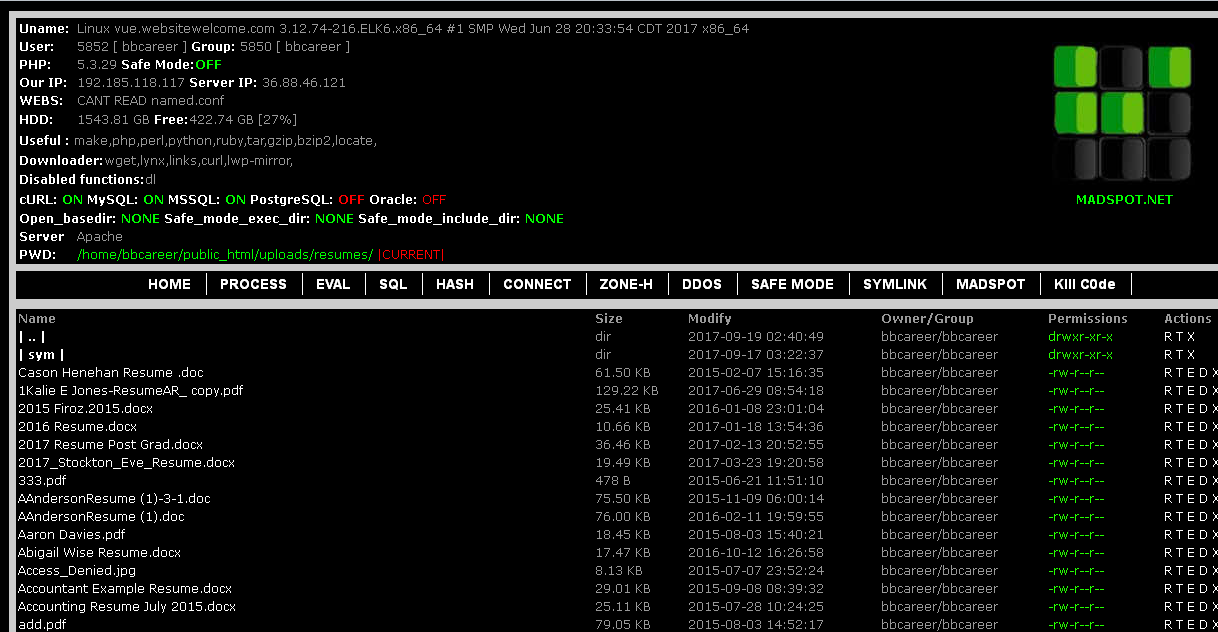The width and height of the screenshot is (1218, 632).
Task: Open the EVAL console
Action: (x=333, y=284)
